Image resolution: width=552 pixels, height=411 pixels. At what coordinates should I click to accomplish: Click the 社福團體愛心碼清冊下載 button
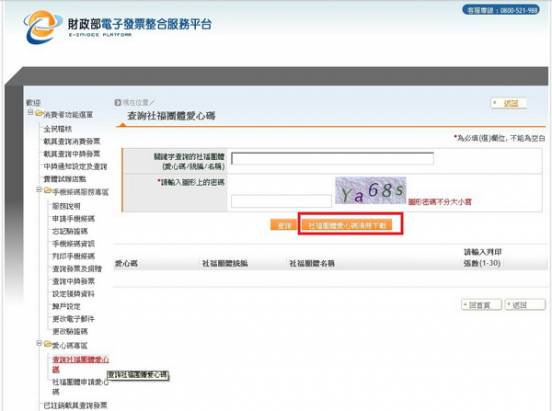[347, 225]
